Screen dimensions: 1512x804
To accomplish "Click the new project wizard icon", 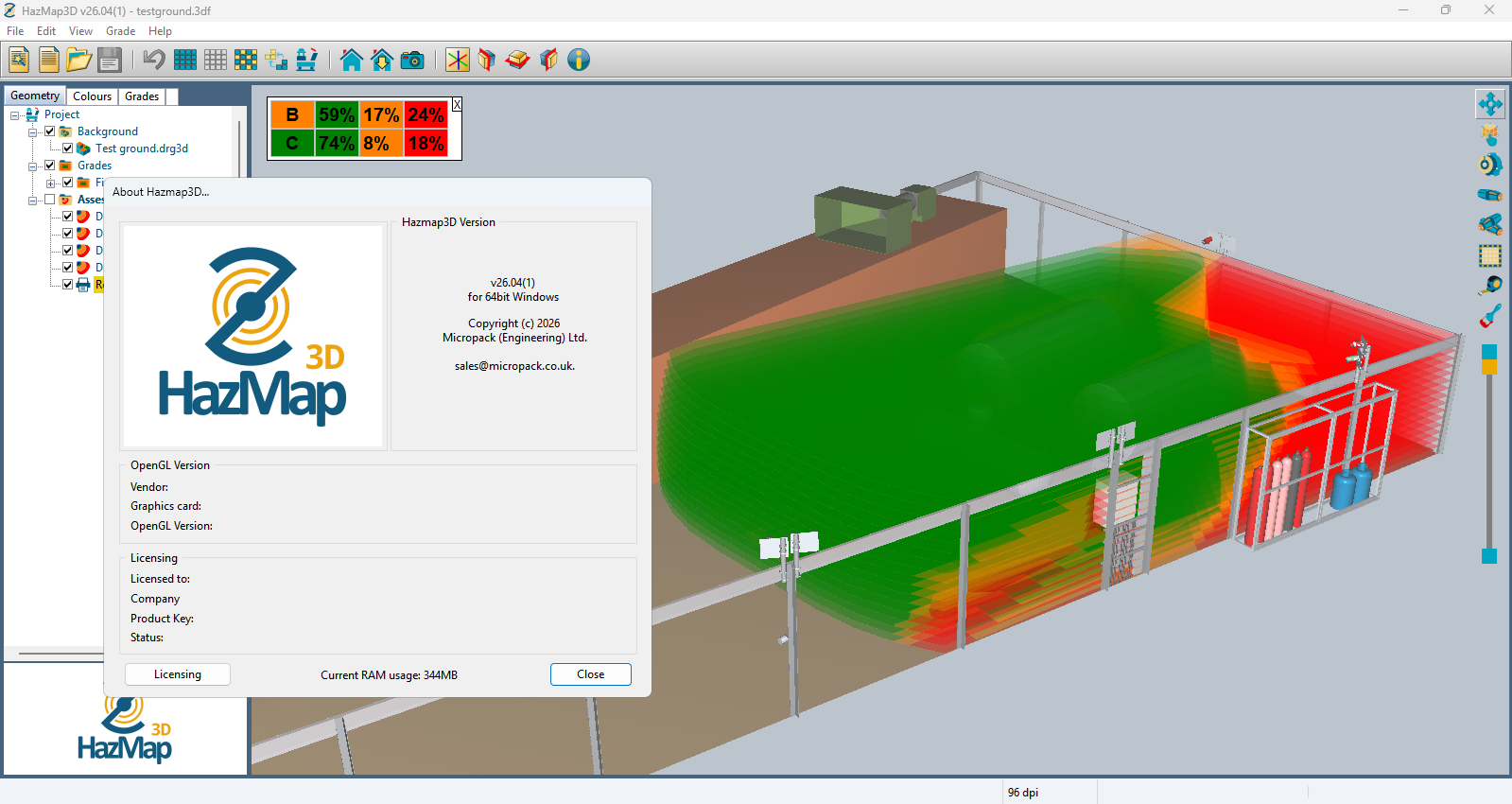I will [19, 60].
